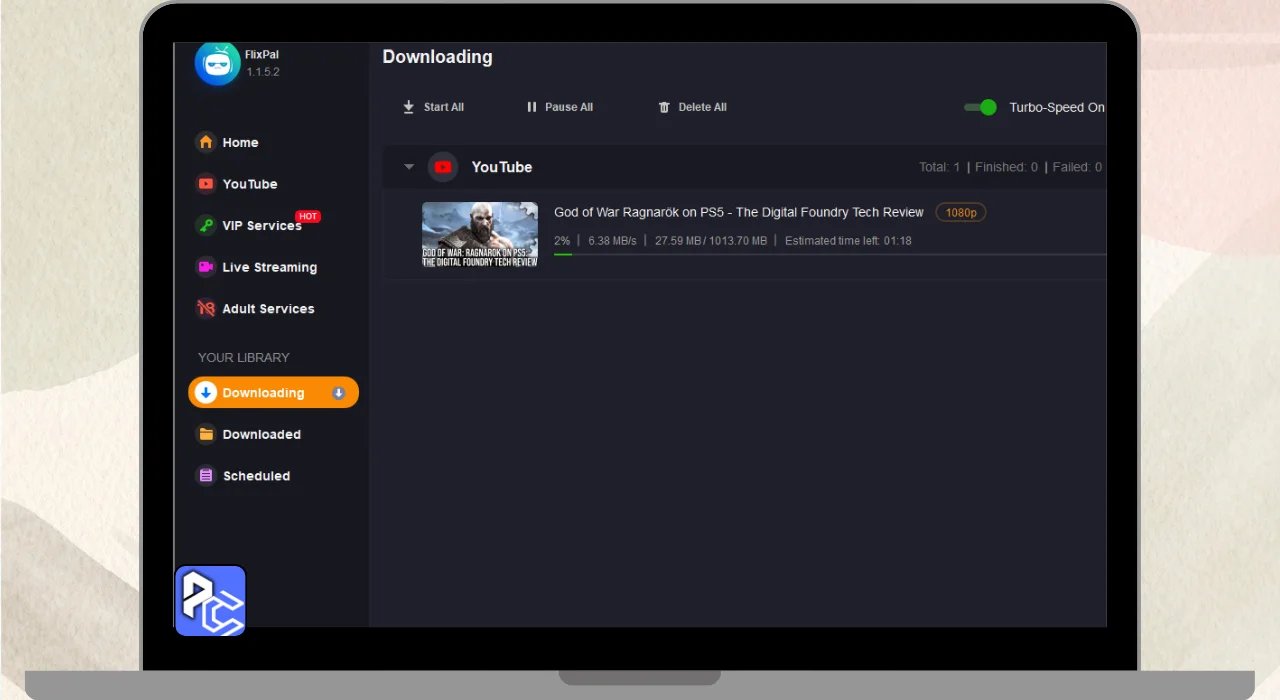
Task: Click the Pause All button label
Action: 569,107
